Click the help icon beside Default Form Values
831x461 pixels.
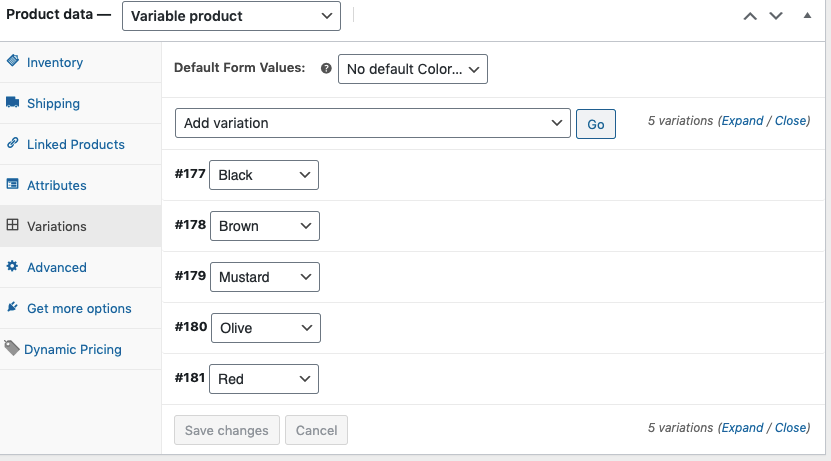pyautogui.click(x=325, y=69)
